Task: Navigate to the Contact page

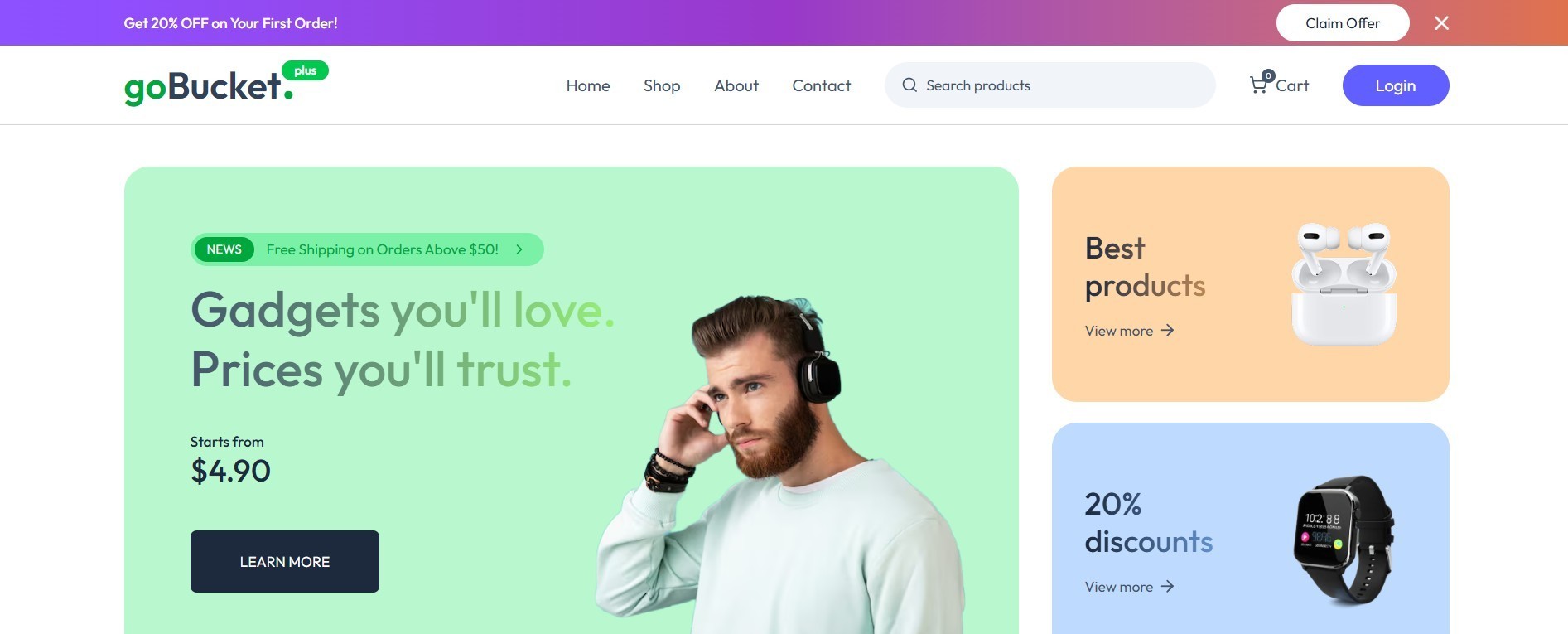Action: click(822, 85)
